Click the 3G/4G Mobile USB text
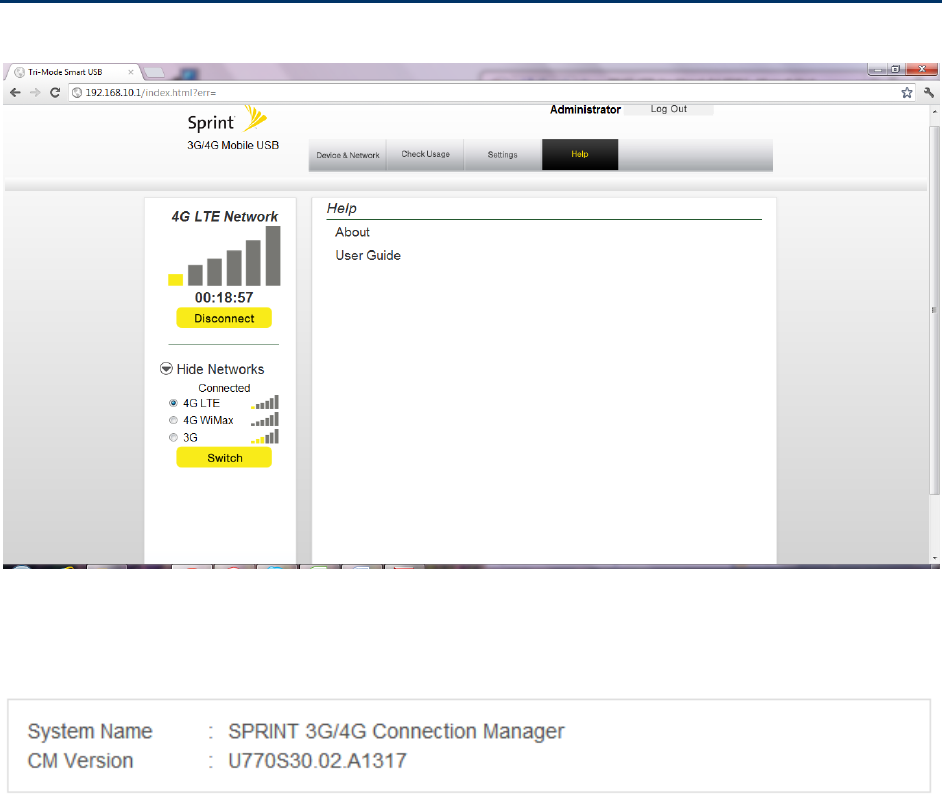The width and height of the screenshot is (942, 799). [x=233, y=145]
